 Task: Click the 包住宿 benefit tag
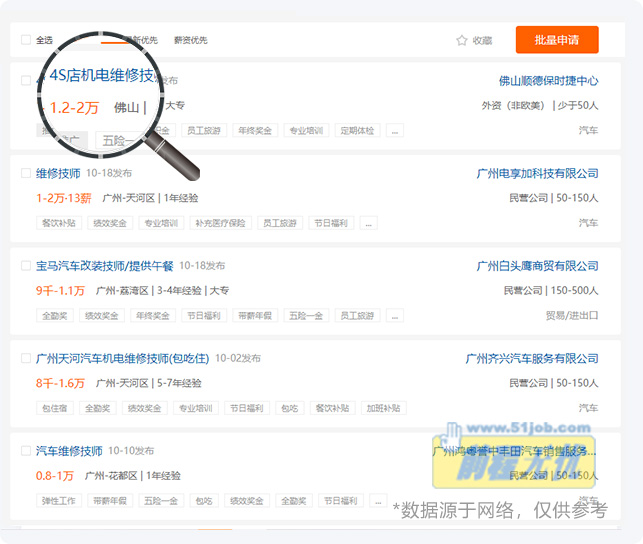tap(54, 408)
